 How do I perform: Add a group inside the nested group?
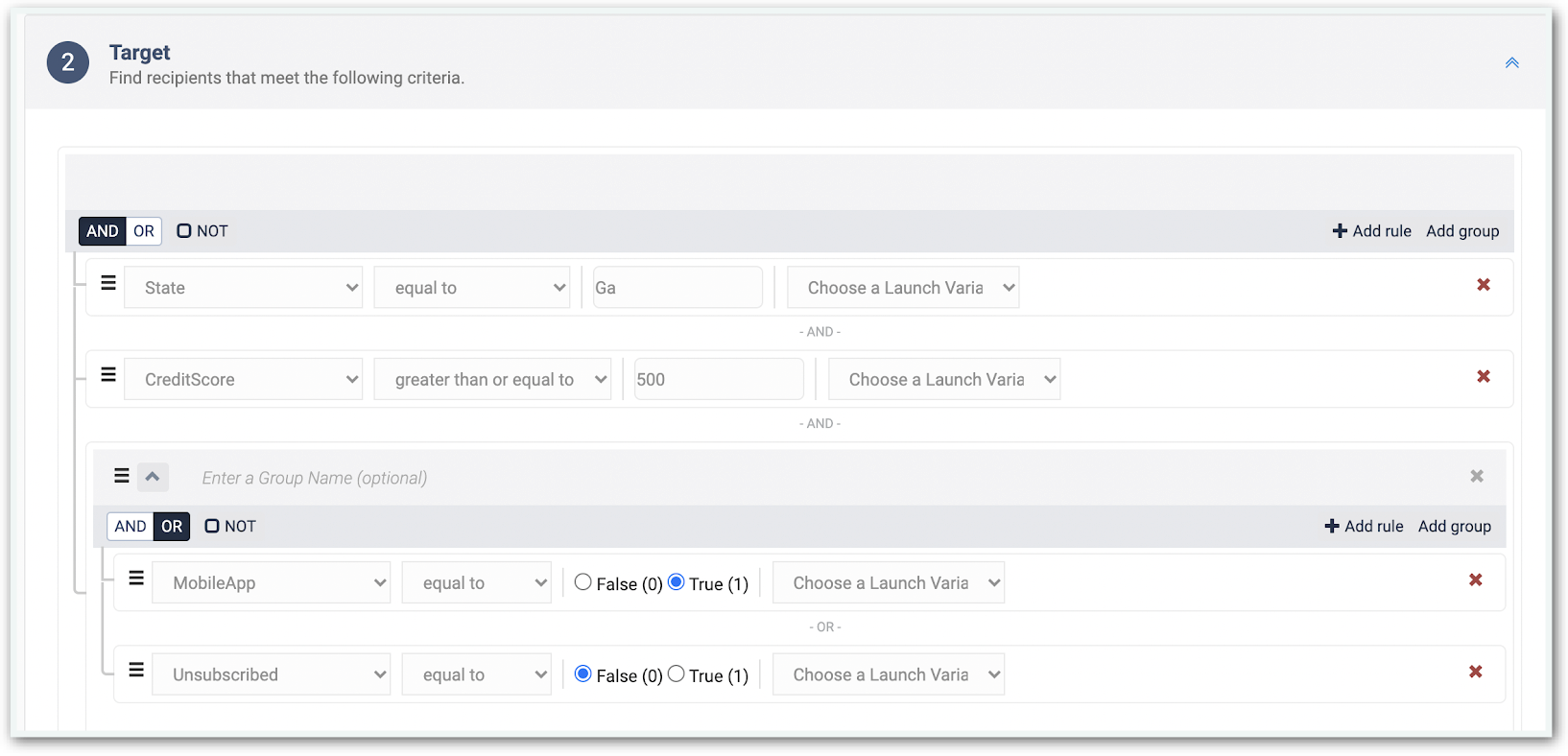tap(1455, 527)
